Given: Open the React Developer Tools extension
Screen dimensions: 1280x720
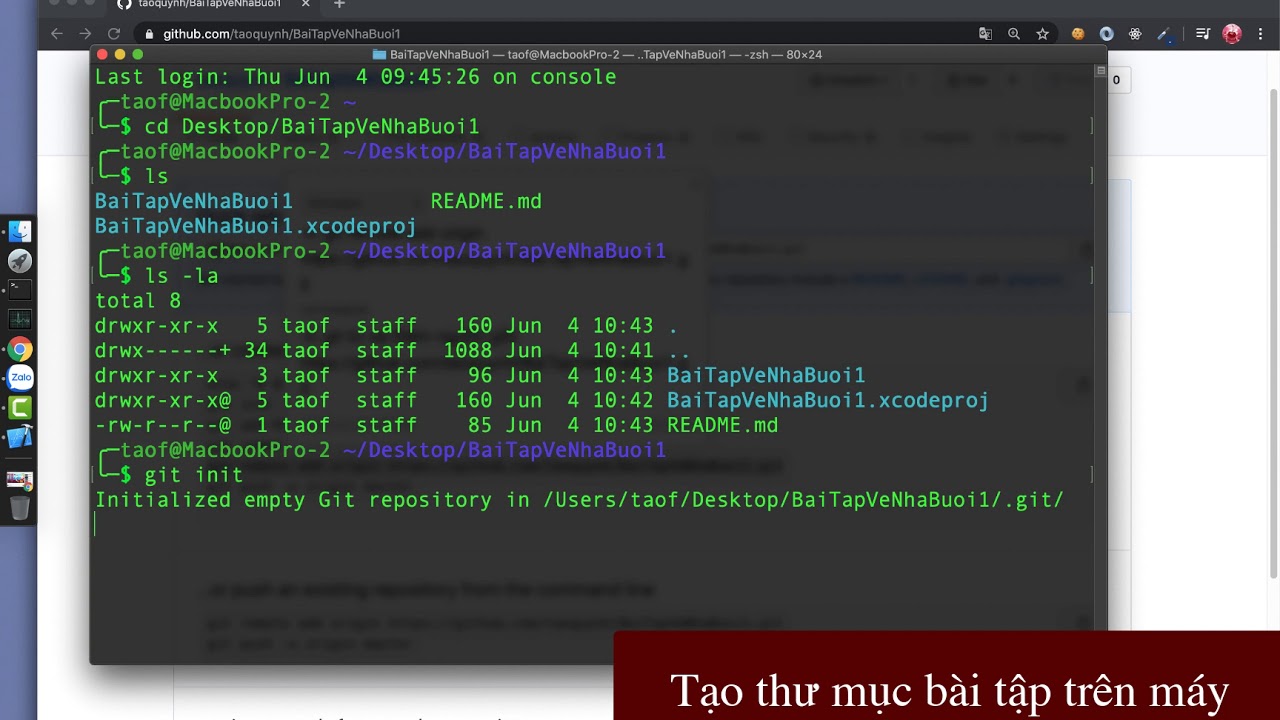Looking at the screenshot, I should 1135,34.
